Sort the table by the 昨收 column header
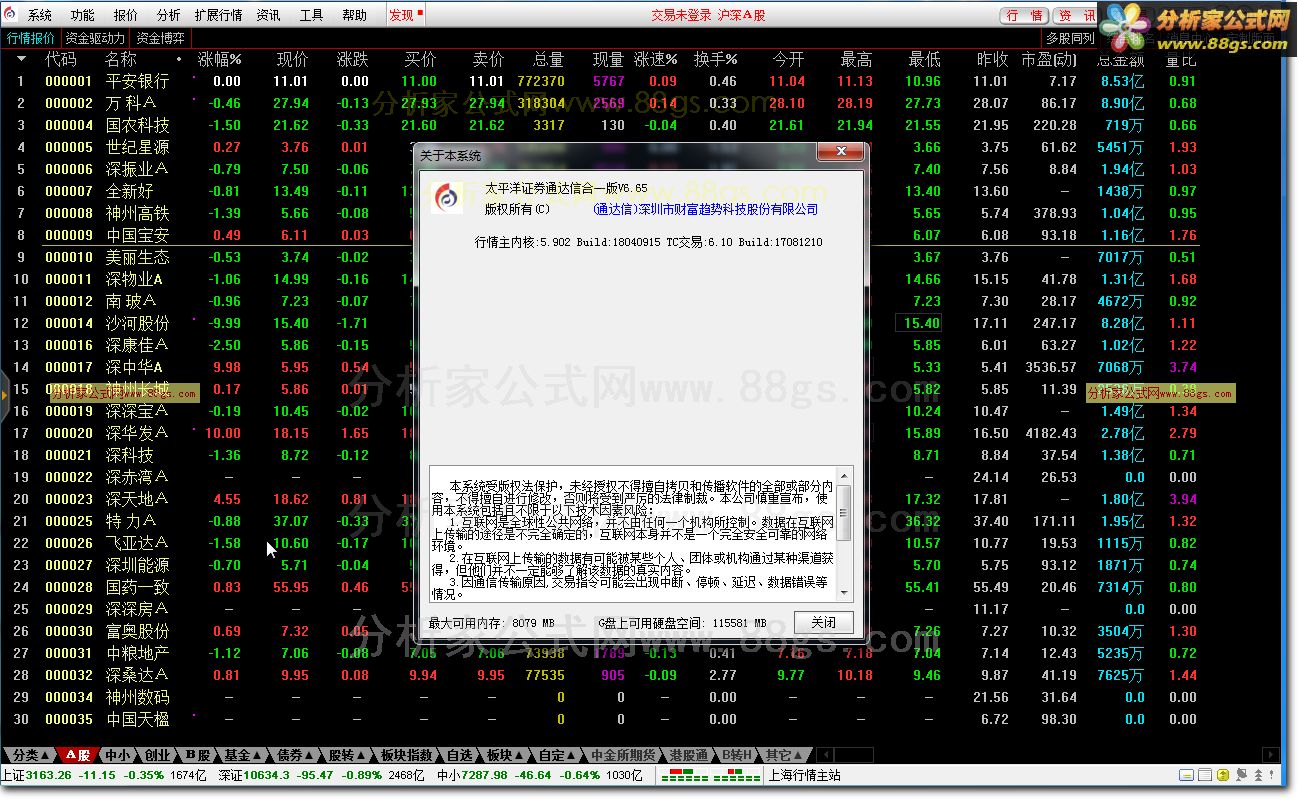The width and height of the screenshot is (1299, 799). [x=992, y=59]
